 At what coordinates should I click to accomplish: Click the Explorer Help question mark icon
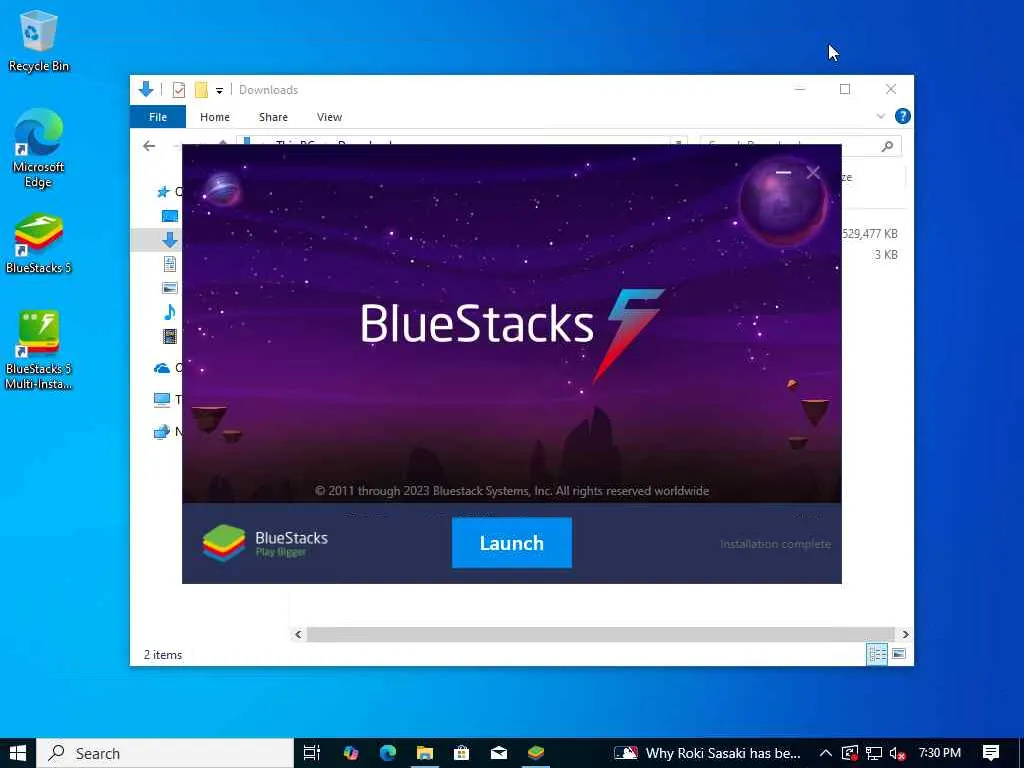click(903, 116)
